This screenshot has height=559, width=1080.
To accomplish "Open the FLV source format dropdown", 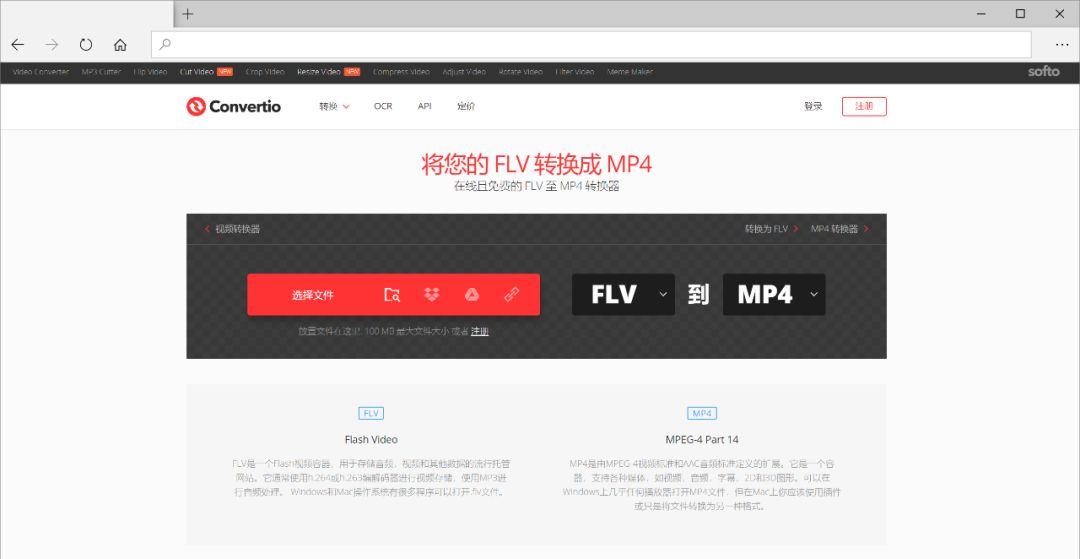I will 623,295.
